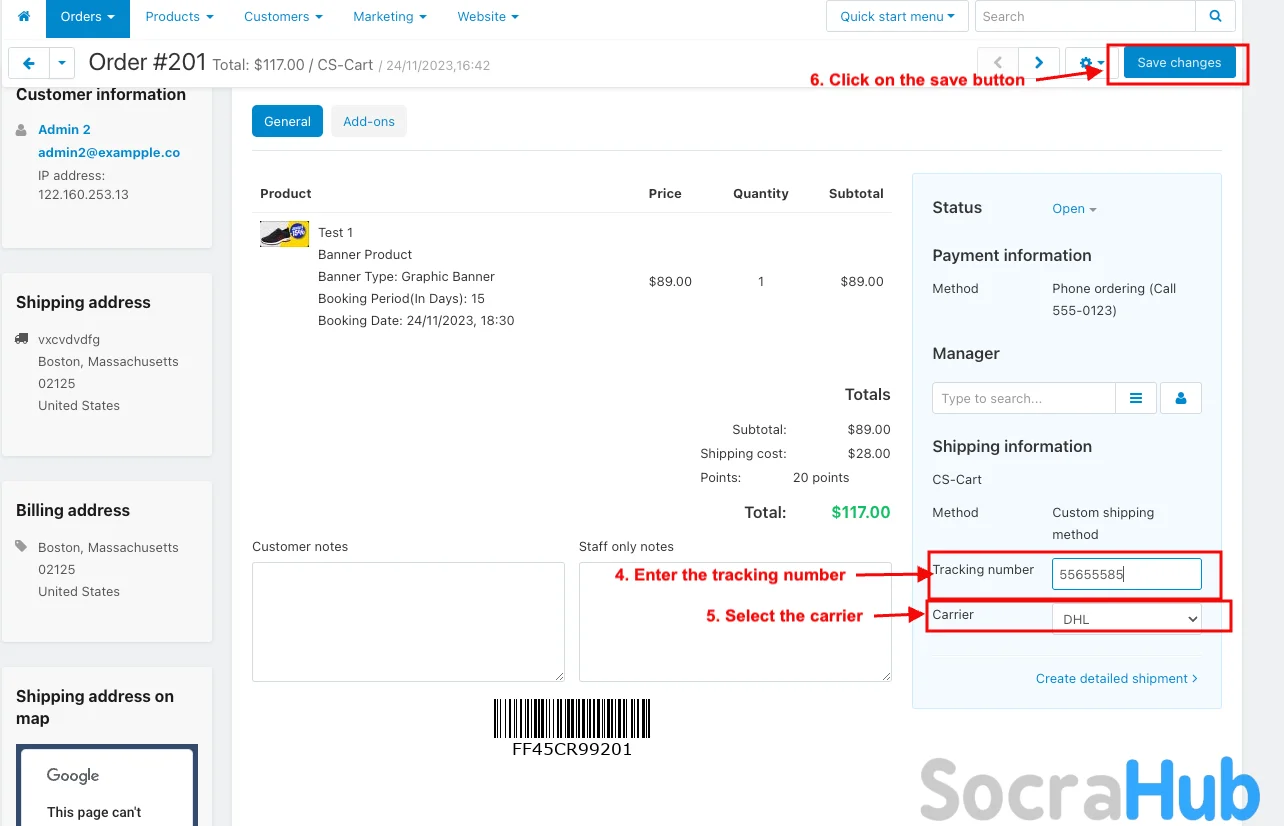Open the Create detailed shipment link
1284x826 pixels.
pyautogui.click(x=1116, y=678)
